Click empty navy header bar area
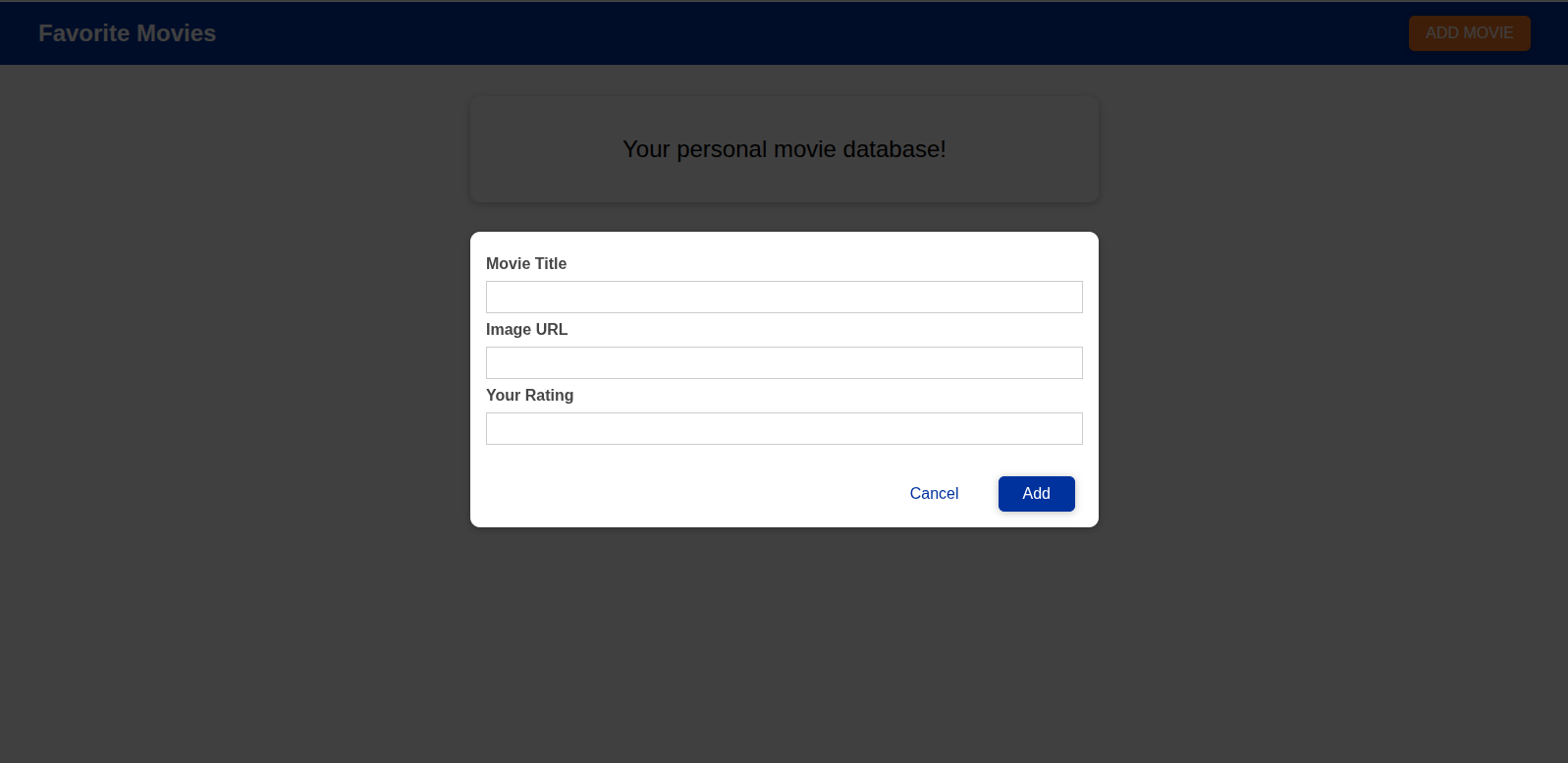The width and height of the screenshot is (1568, 763). pyautogui.click(x=785, y=33)
